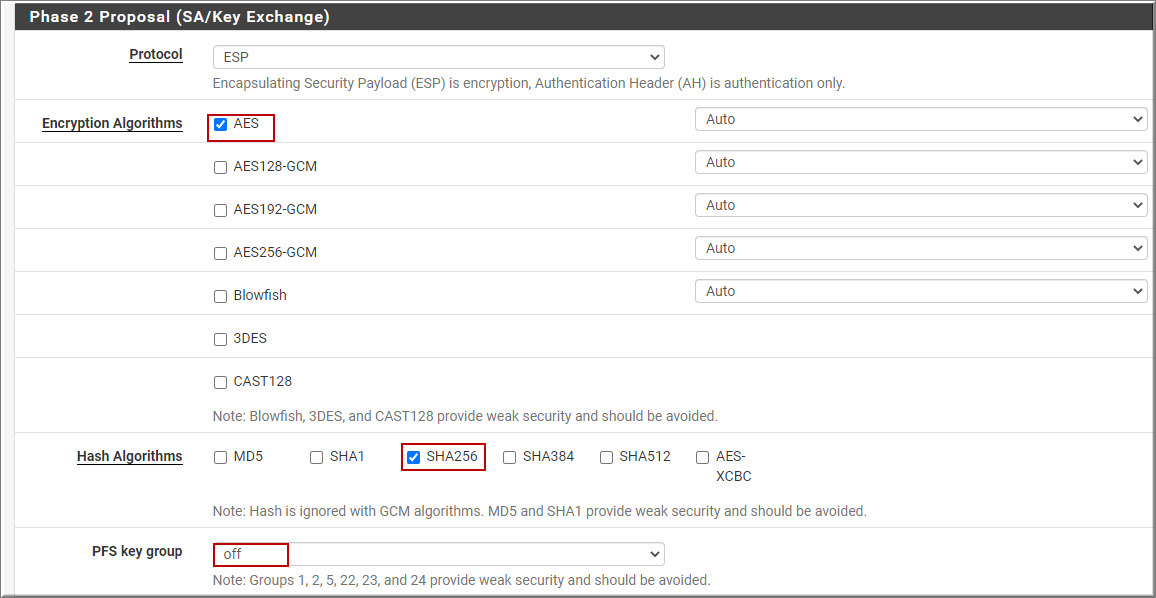Select the AES-XCBC hash checkbox
Screen dimensions: 1156x598
[x=703, y=457]
